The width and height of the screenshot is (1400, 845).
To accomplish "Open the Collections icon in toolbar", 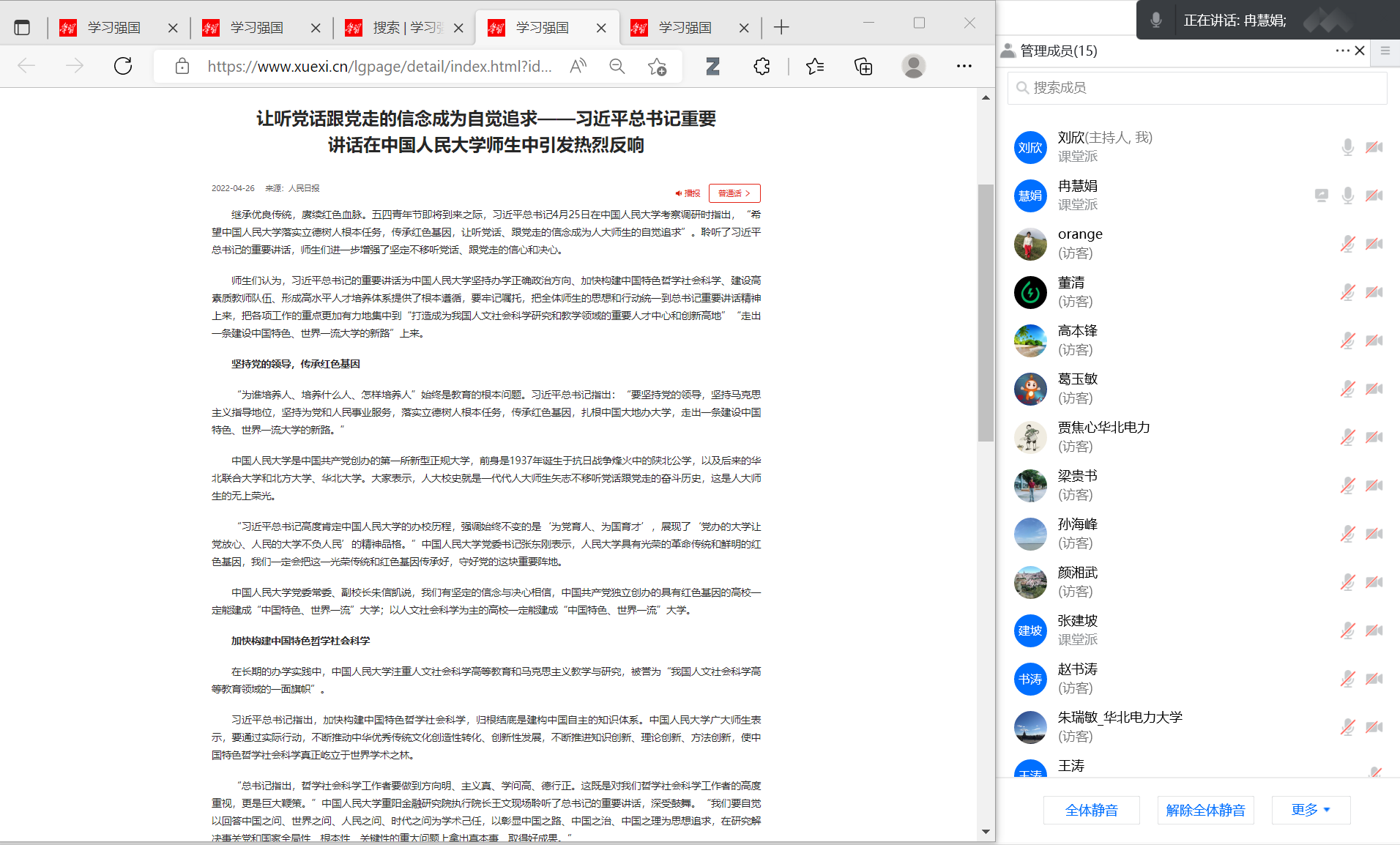I will (x=863, y=67).
